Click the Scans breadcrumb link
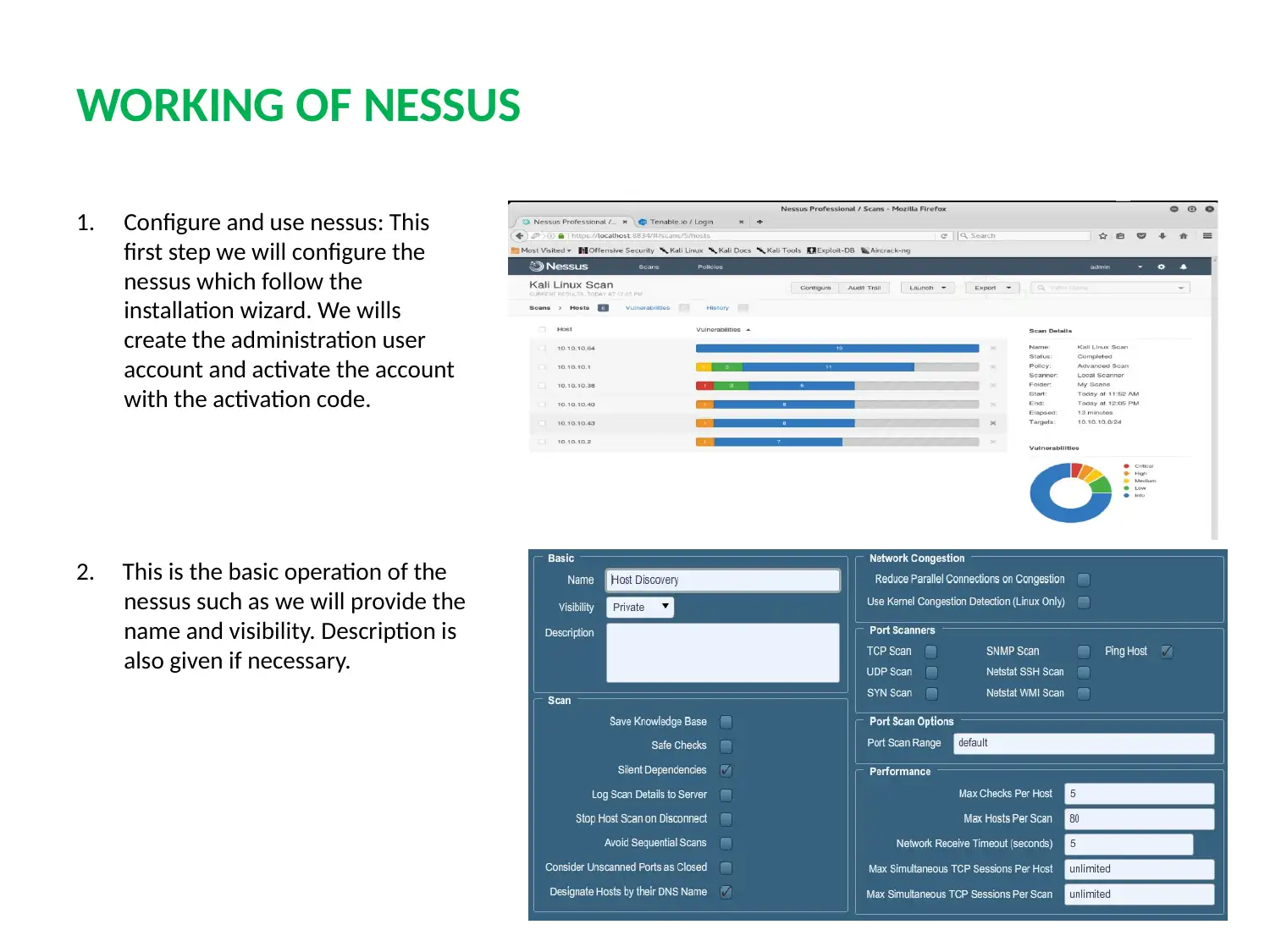Image resolution: width=1270 pixels, height=952 pixels. (x=539, y=308)
